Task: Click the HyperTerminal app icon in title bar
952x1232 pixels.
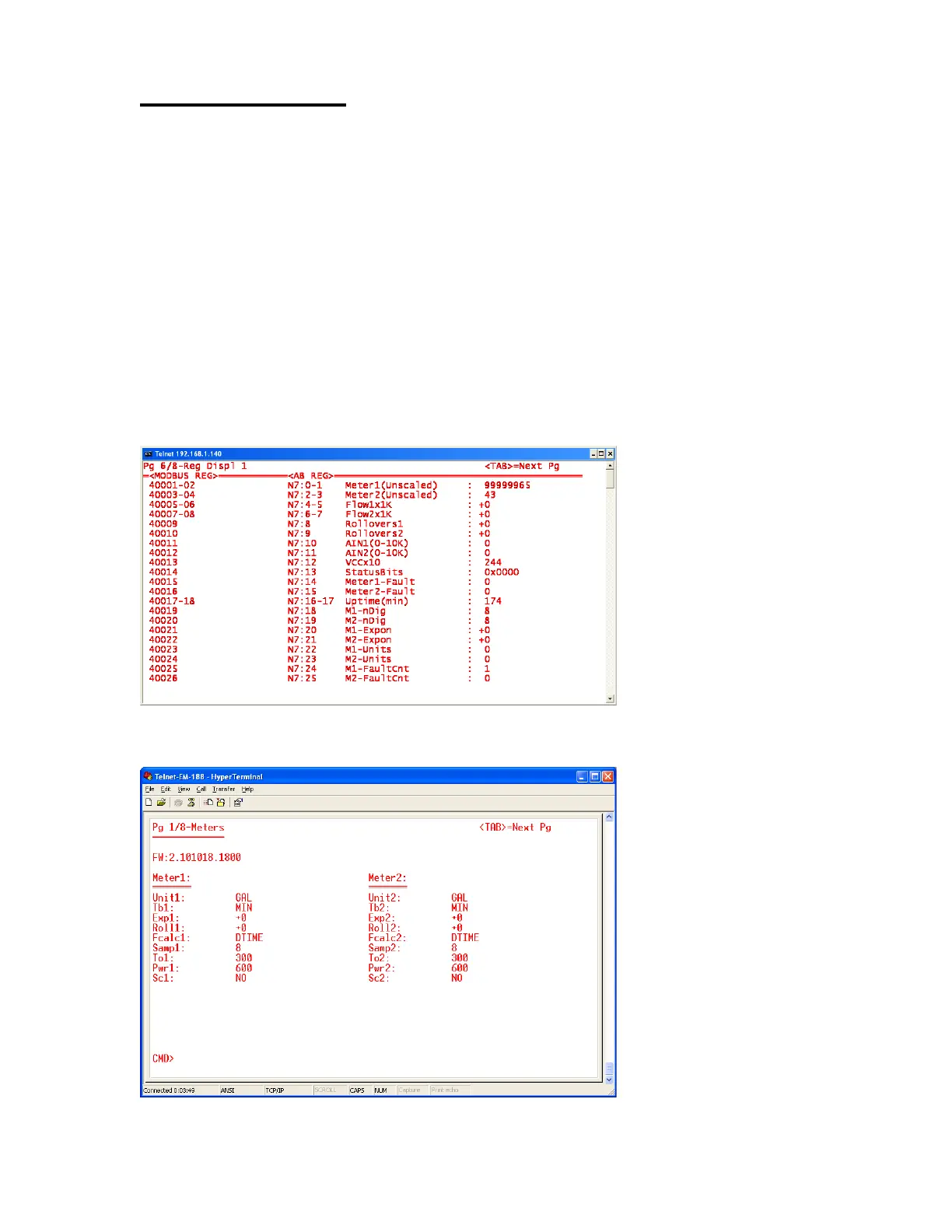Action: [x=148, y=776]
